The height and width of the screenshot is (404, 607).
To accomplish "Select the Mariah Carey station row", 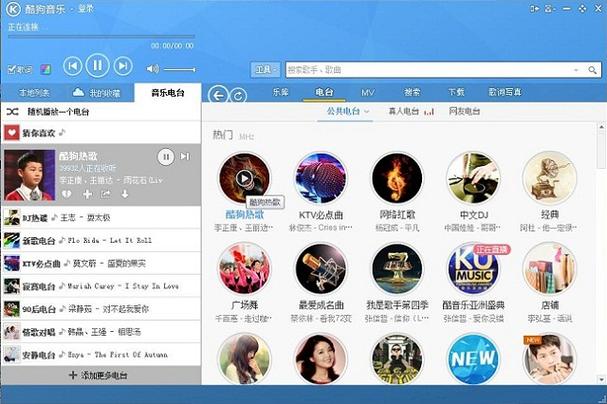I will click(101, 286).
